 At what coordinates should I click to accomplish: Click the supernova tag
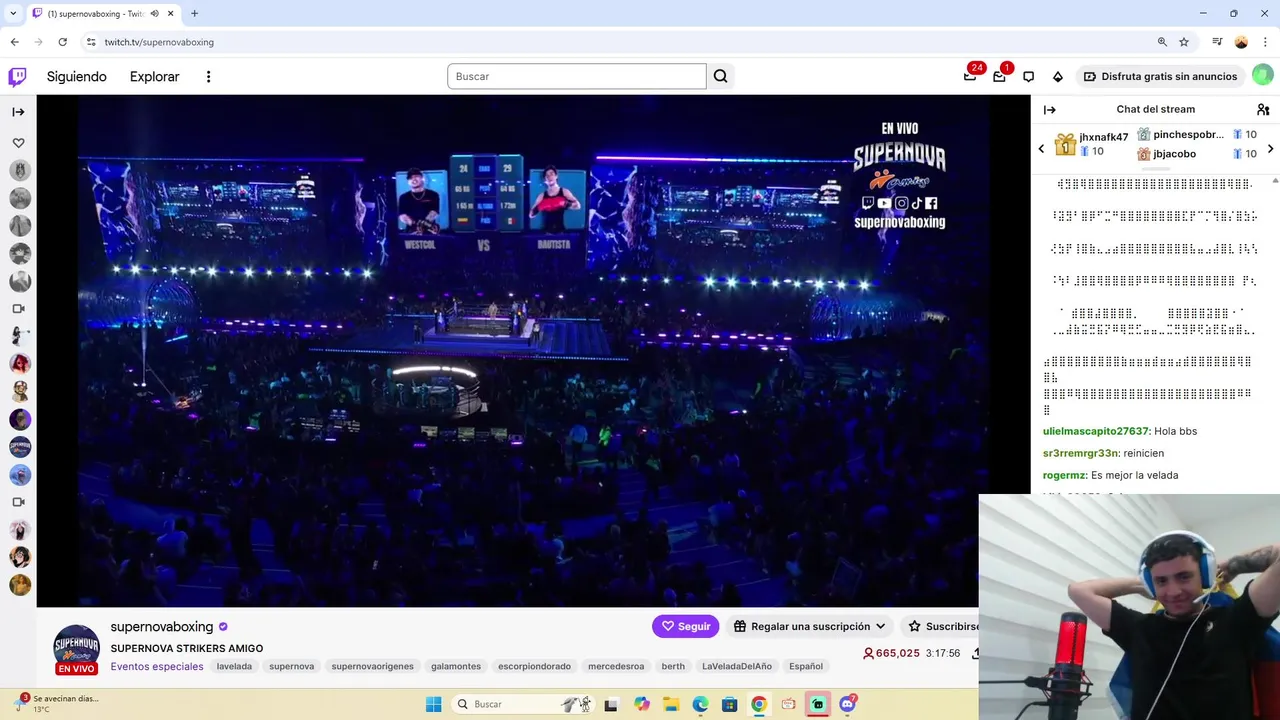click(x=292, y=666)
